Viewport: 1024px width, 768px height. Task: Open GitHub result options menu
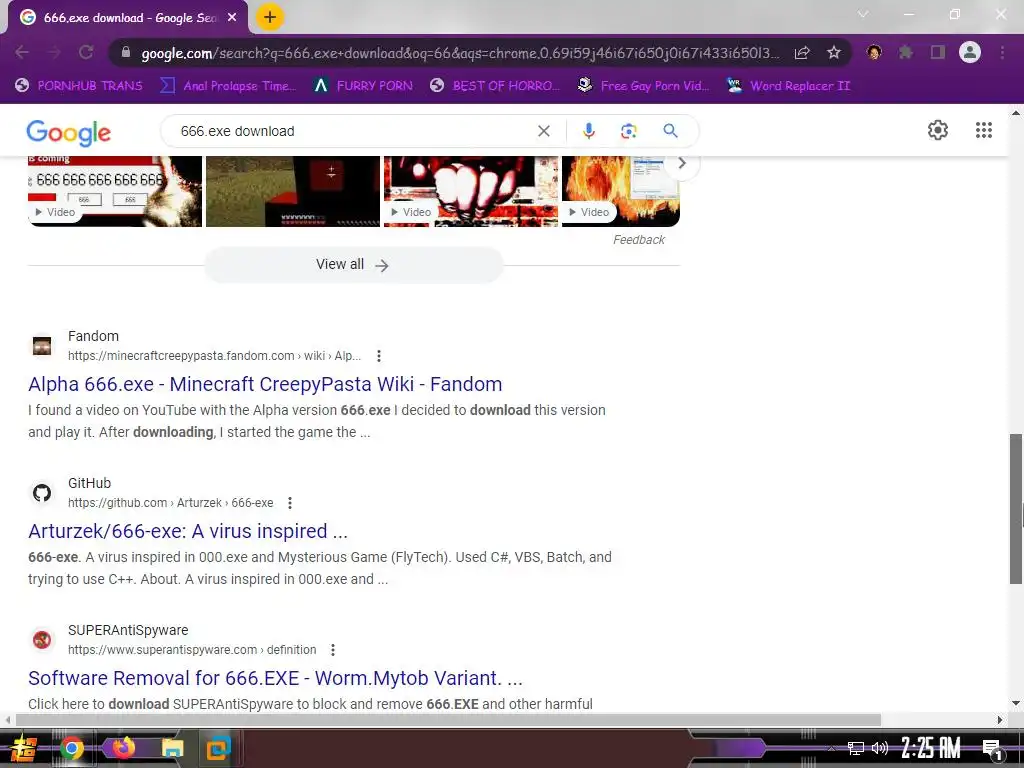pos(290,503)
